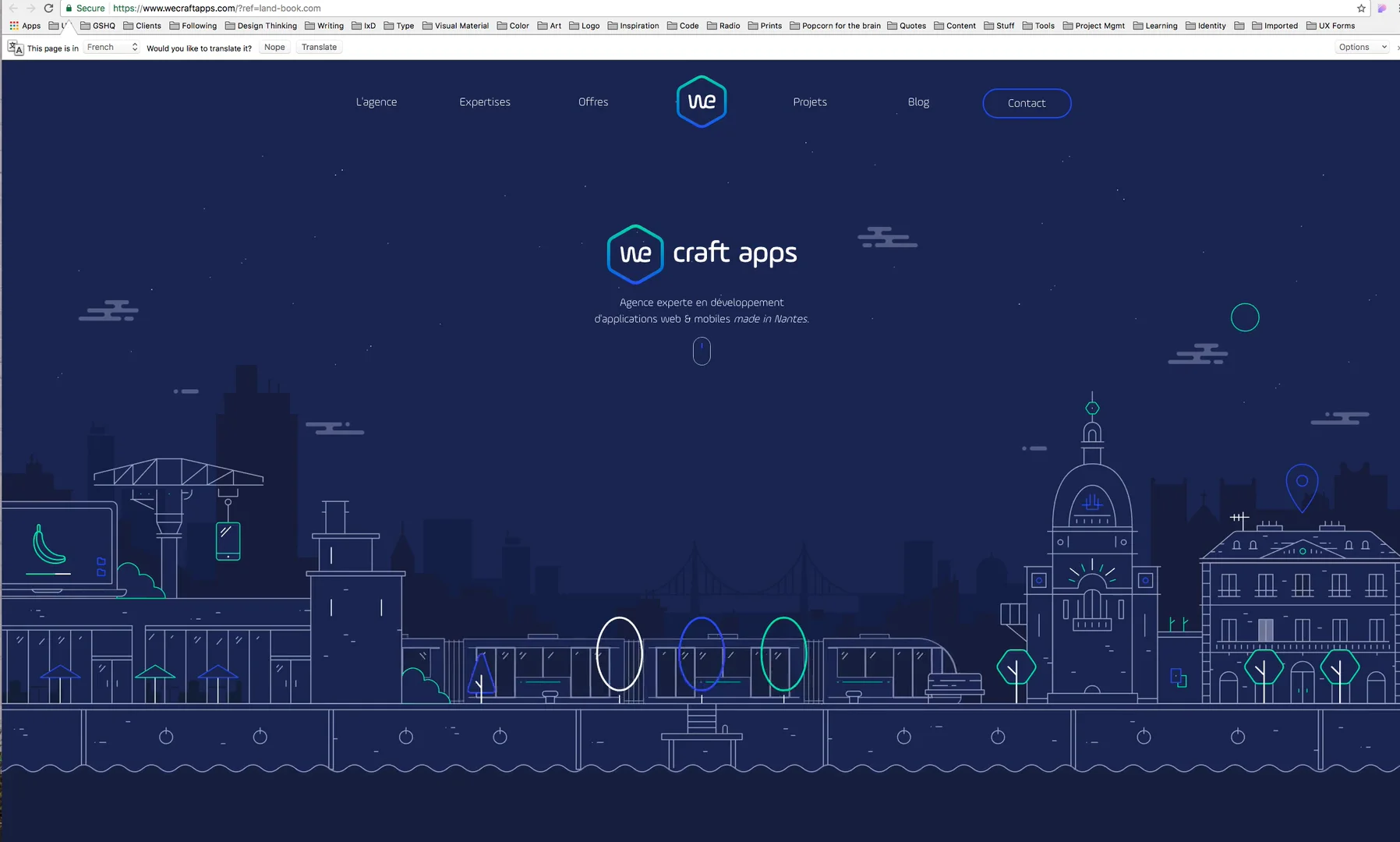The height and width of the screenshot is (842, 1400).
Task: Open the Projets menu item
Action: click(x=810, y=102)
